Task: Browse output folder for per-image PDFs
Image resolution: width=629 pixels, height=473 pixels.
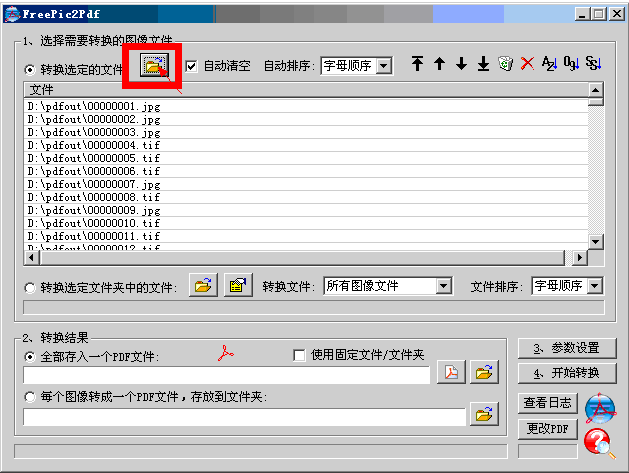Action: (484, 414)
